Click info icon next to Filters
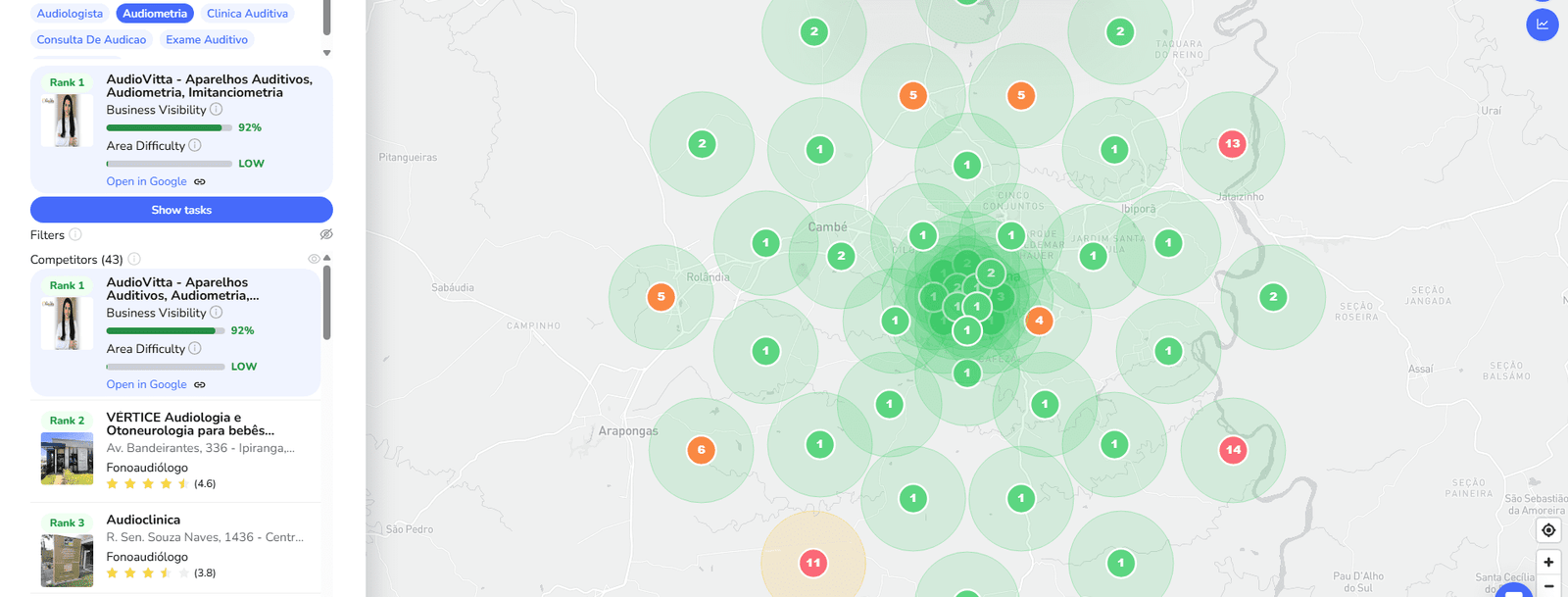The height and width of the screenshot is (597, 1568). point(75,234)
